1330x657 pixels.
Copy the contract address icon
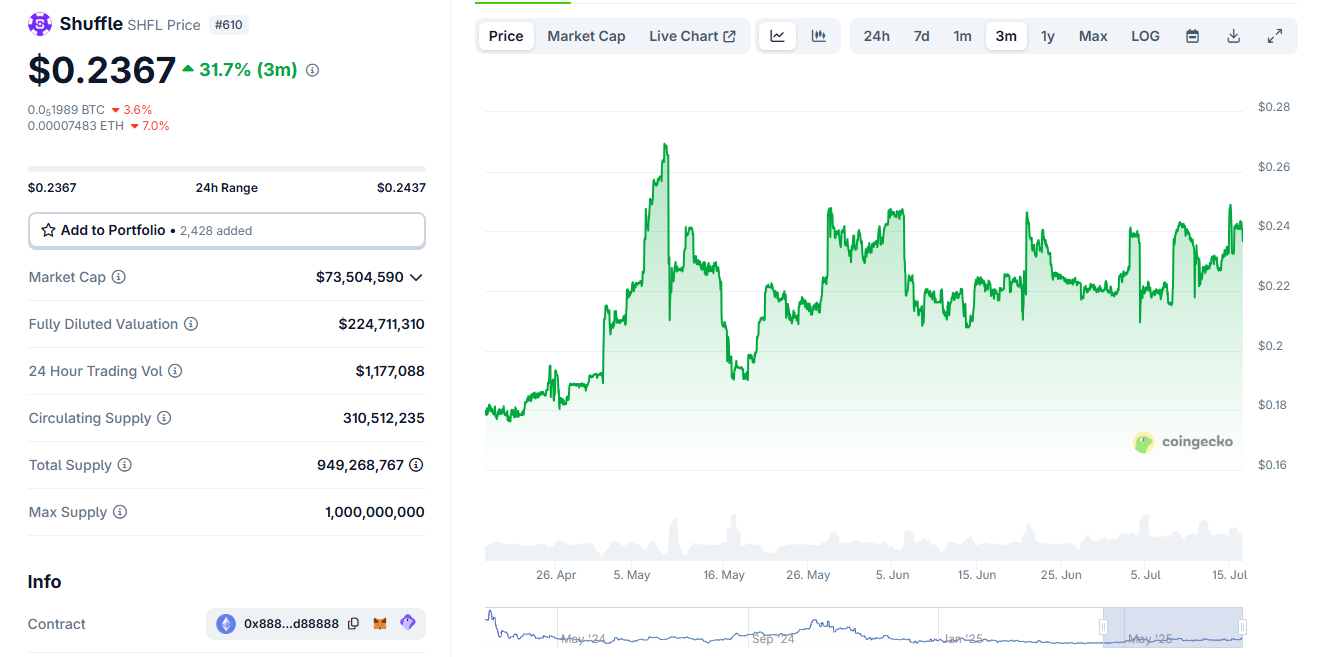pyautogui.click(x=353, y=623)
